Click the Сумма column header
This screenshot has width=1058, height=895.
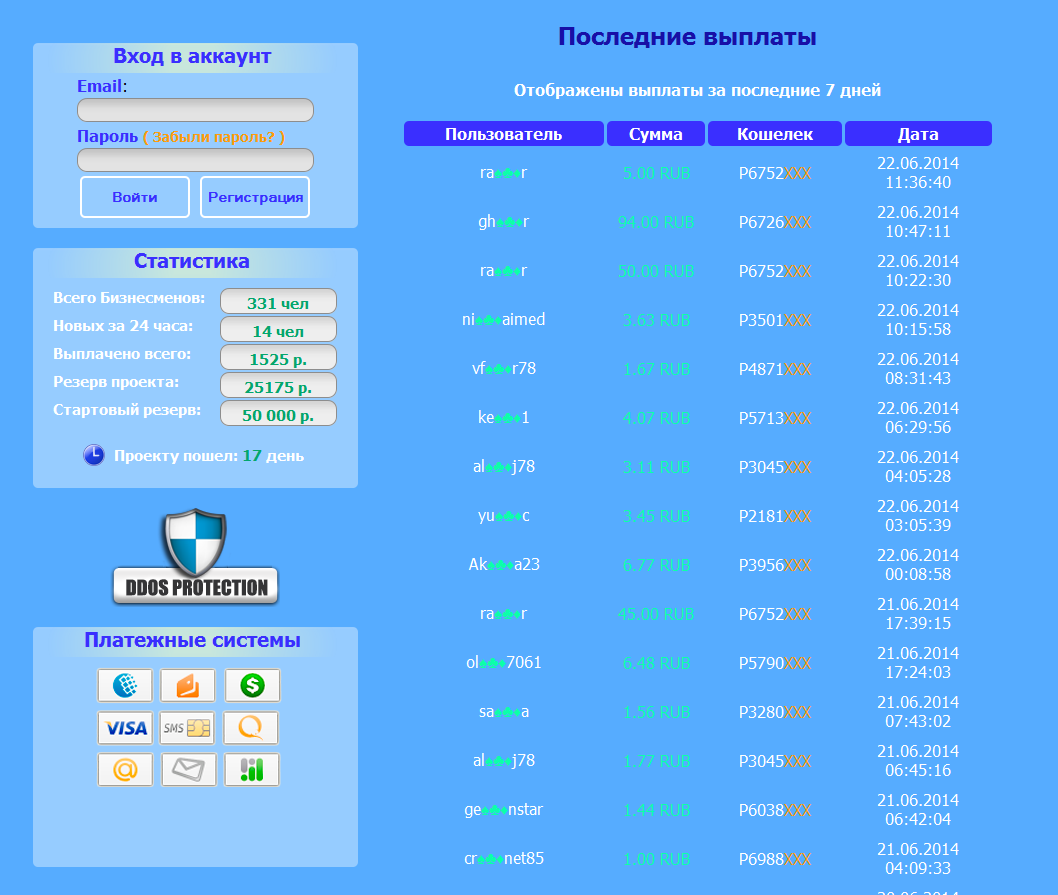(656, 134)
